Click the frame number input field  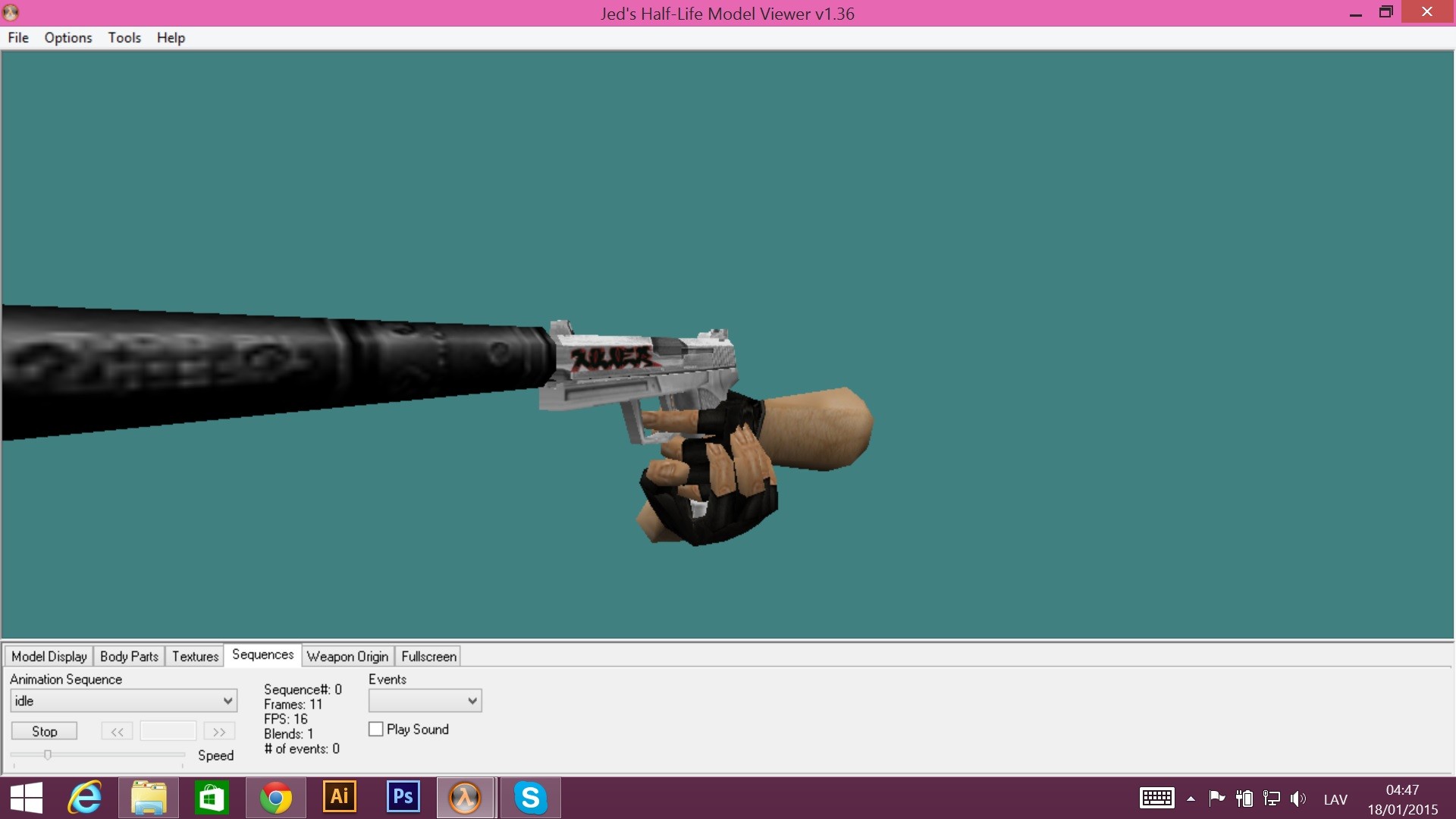click(168, 731)
